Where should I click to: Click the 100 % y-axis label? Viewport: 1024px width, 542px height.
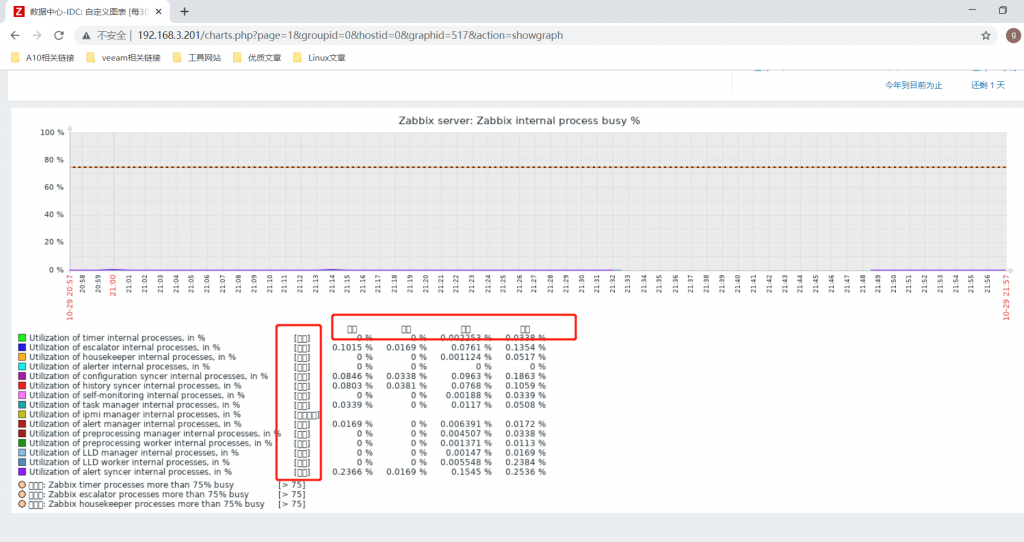pyautogui.click(x=52, y=133)
